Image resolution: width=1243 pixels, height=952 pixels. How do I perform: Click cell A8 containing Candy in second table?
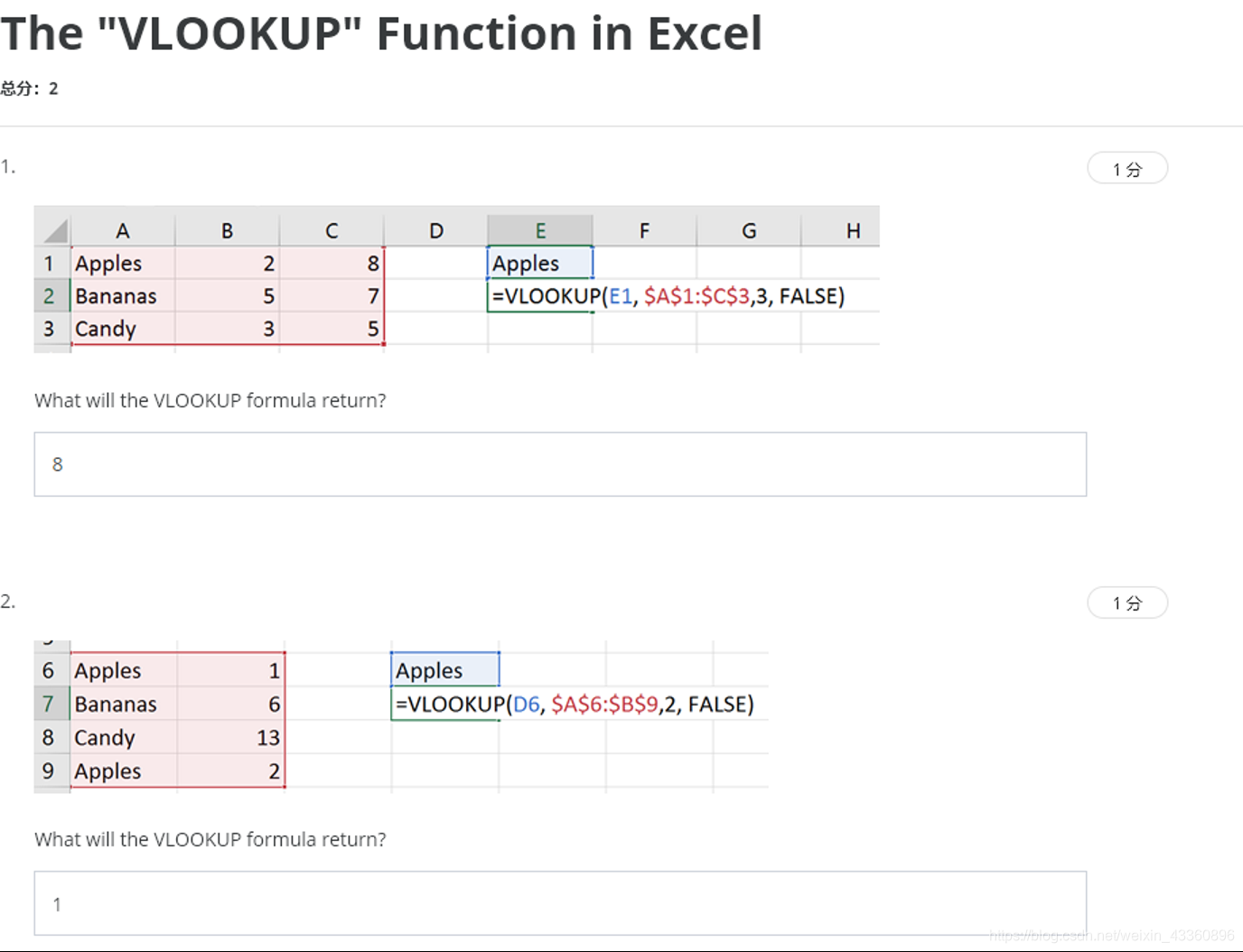click(x=124, y=738)
